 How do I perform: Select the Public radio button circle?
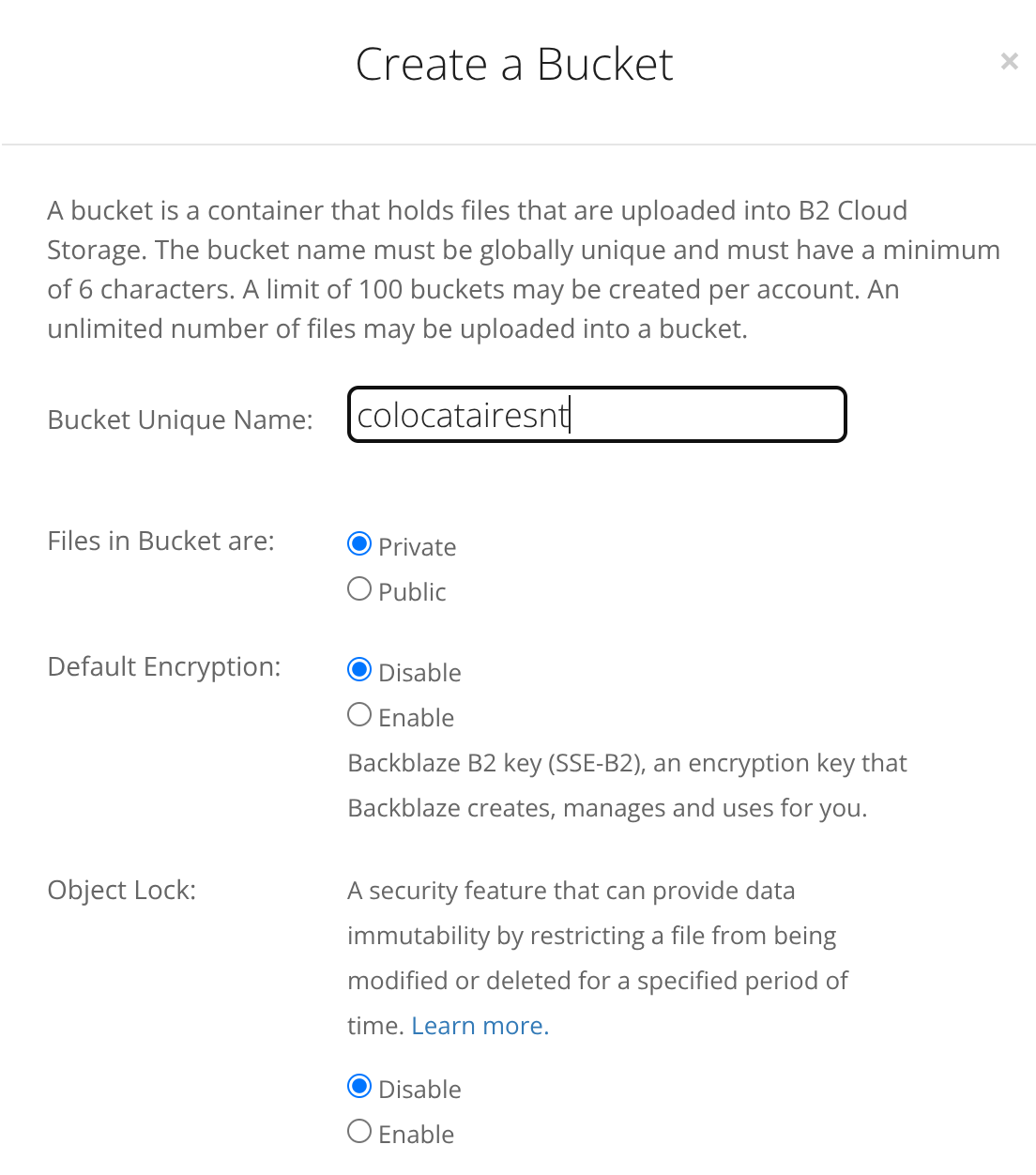[x=359, y=589]
